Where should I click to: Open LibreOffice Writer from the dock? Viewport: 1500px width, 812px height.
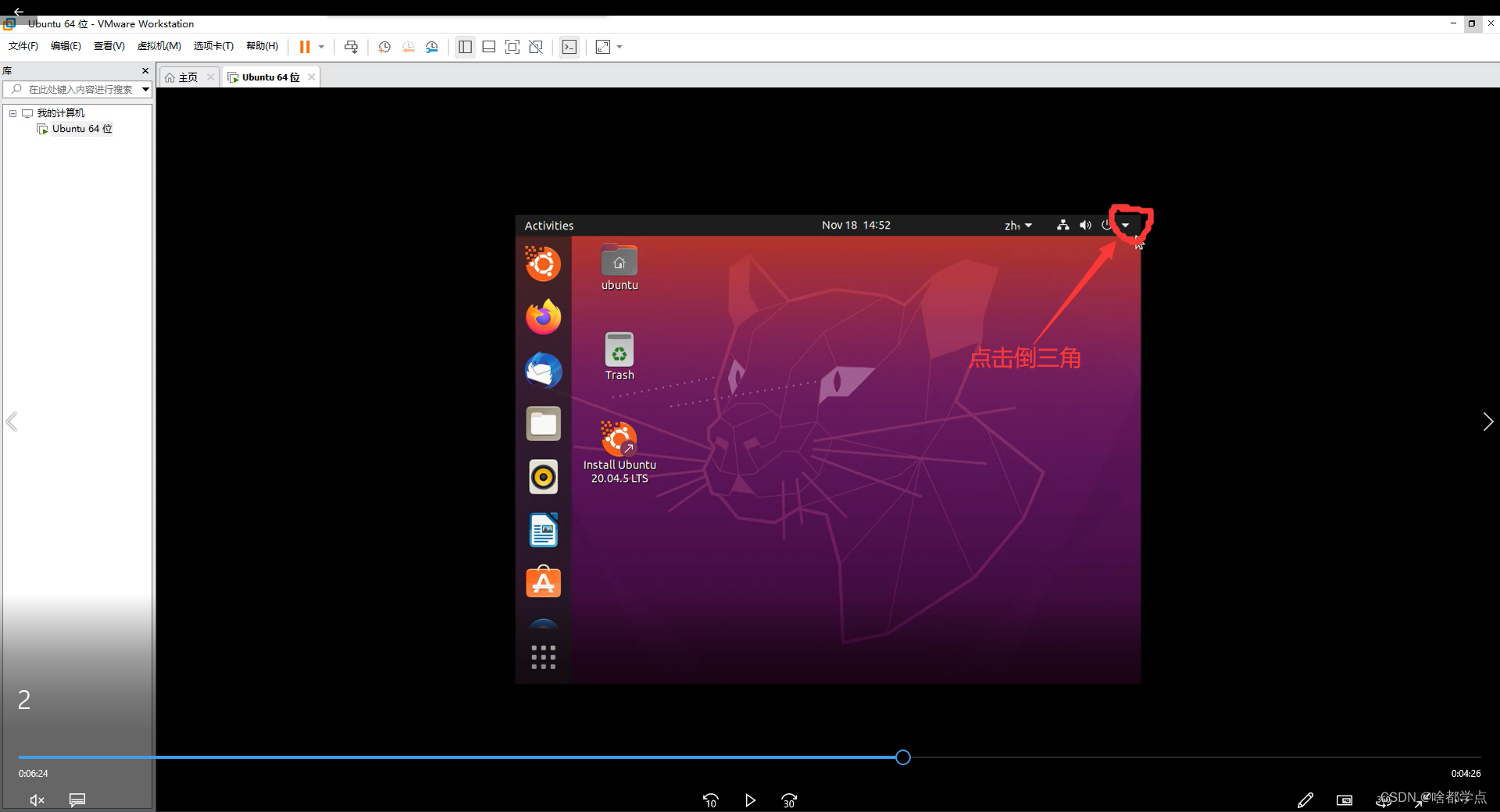(x=543, y=530)
